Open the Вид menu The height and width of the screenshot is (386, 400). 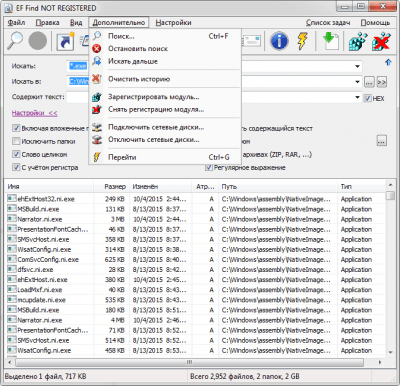76,23
